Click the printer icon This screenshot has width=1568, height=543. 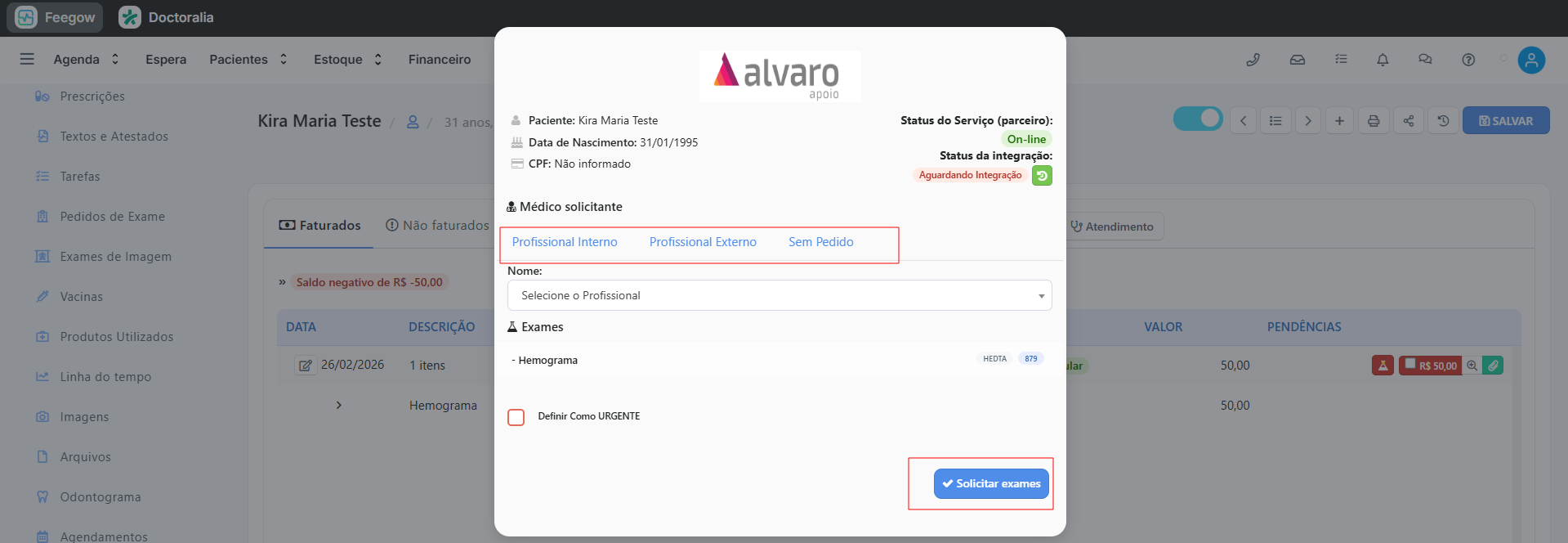click(1374, 121)
